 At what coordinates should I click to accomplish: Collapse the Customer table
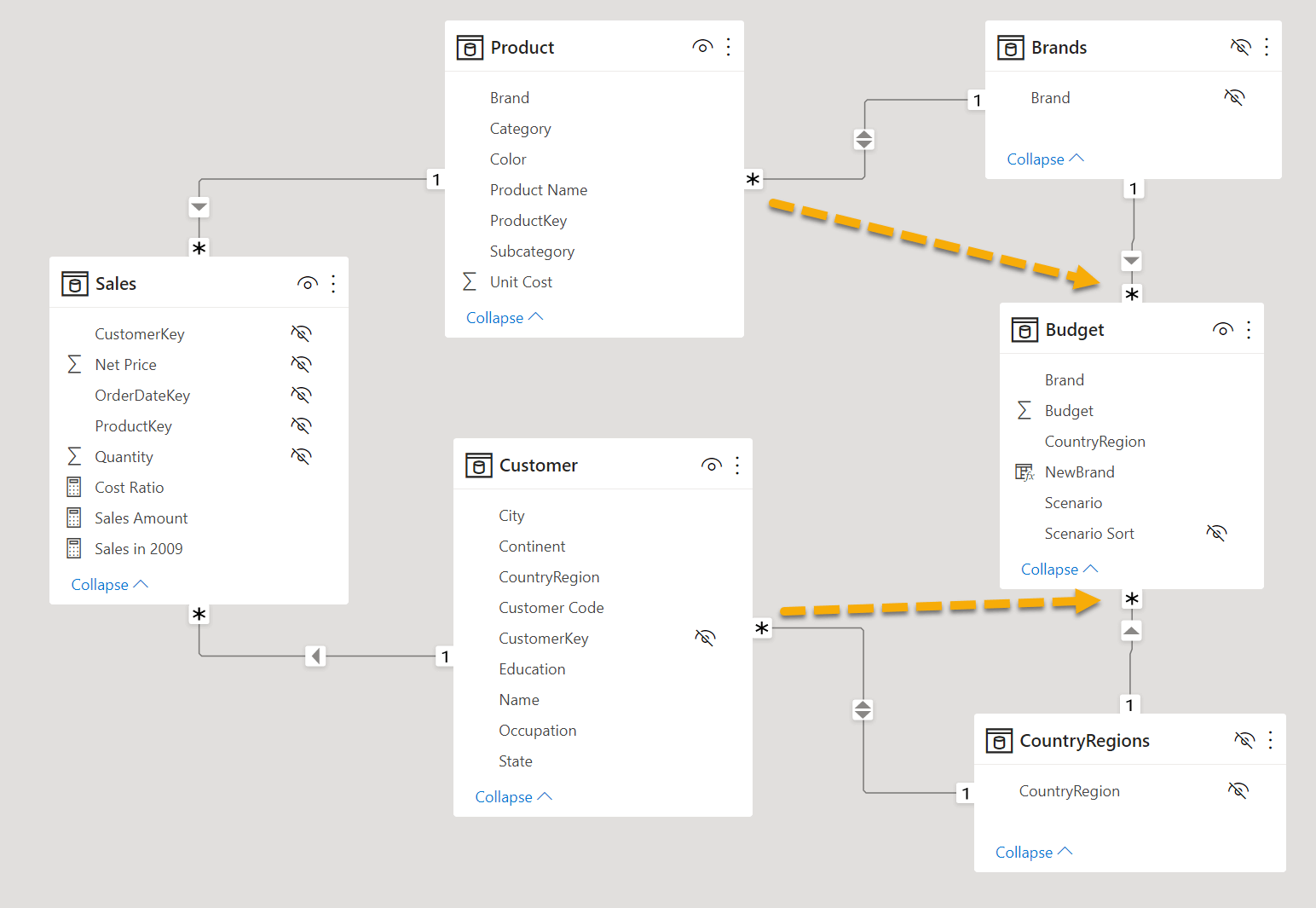click(x=514, y=796)
